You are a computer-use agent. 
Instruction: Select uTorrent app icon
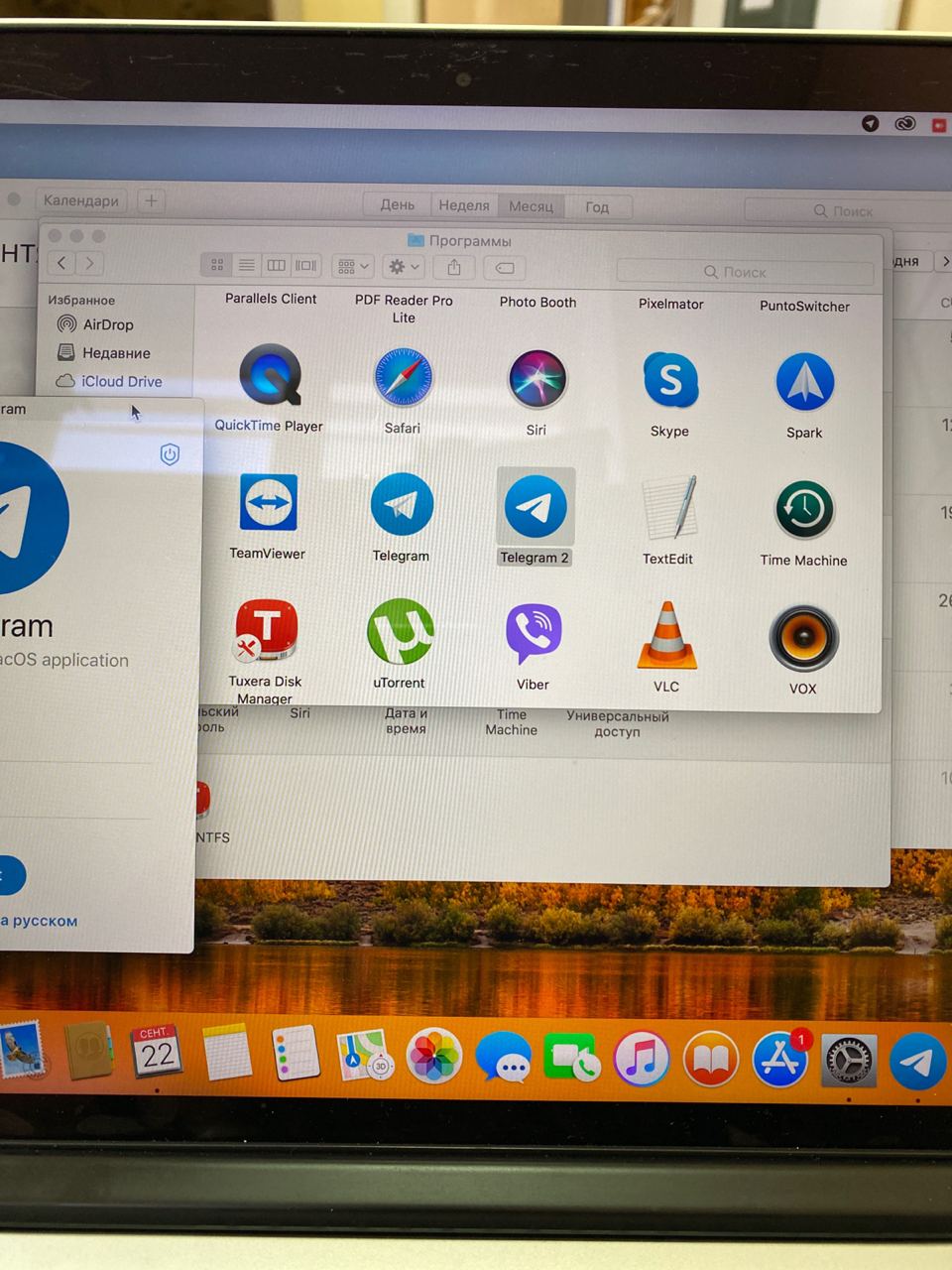click(x=400, y=632)
